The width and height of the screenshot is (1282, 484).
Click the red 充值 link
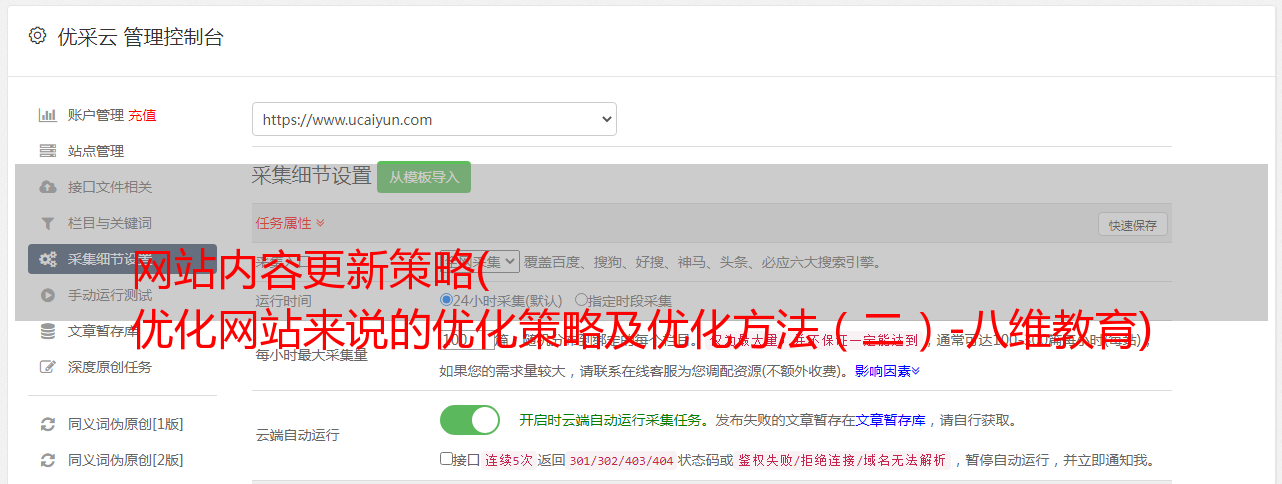tap(142, 115)
